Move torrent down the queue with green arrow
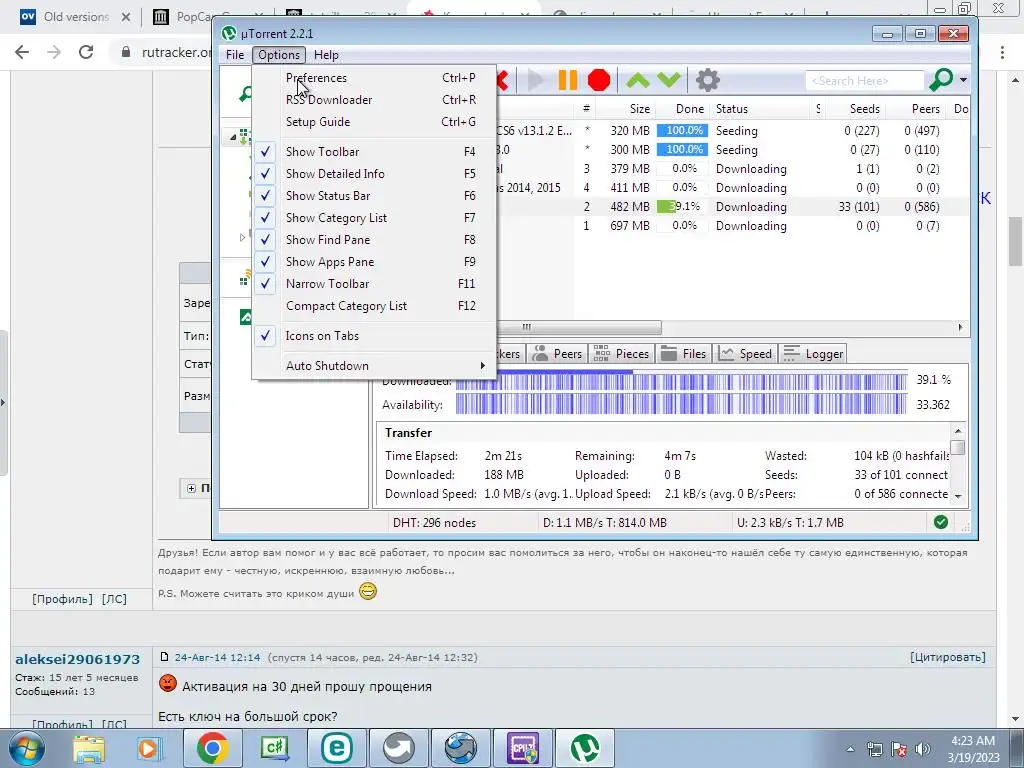Screen dimensions: 1024x768 click(669, 80)
